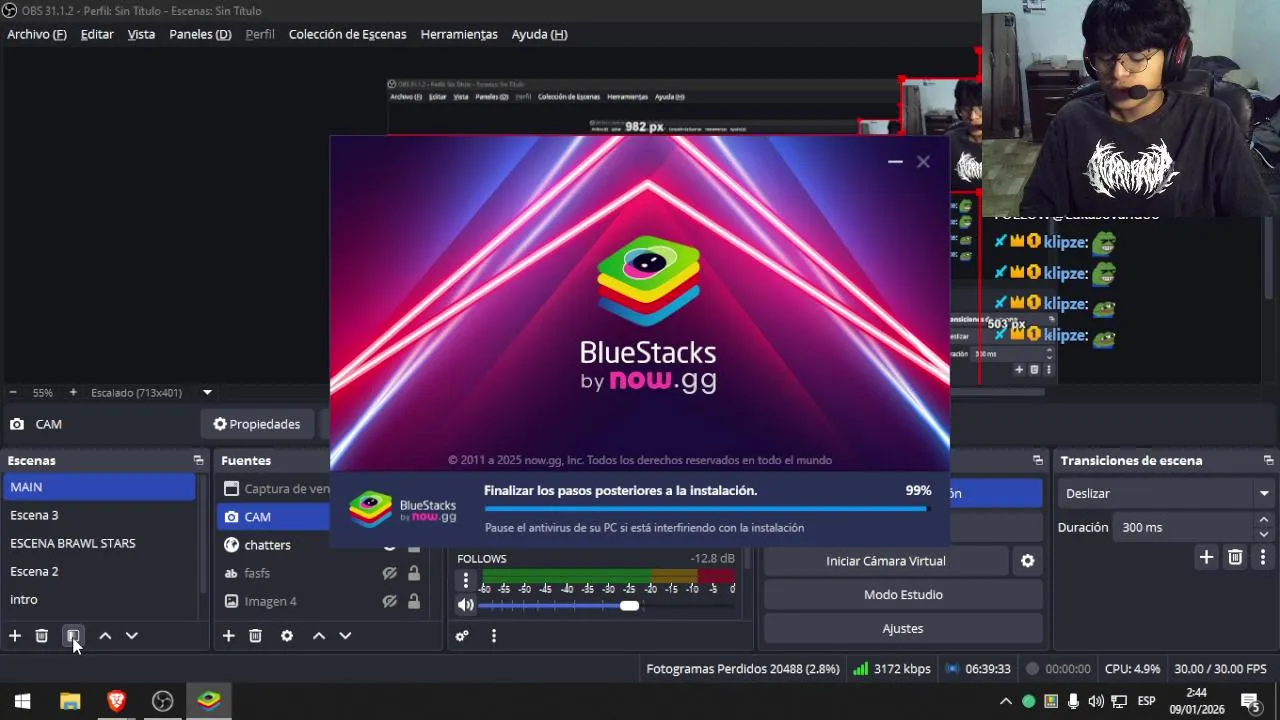
Task: Open advanced audio properties gears icon
Action: pyautogui.click(x=462, y=636)
